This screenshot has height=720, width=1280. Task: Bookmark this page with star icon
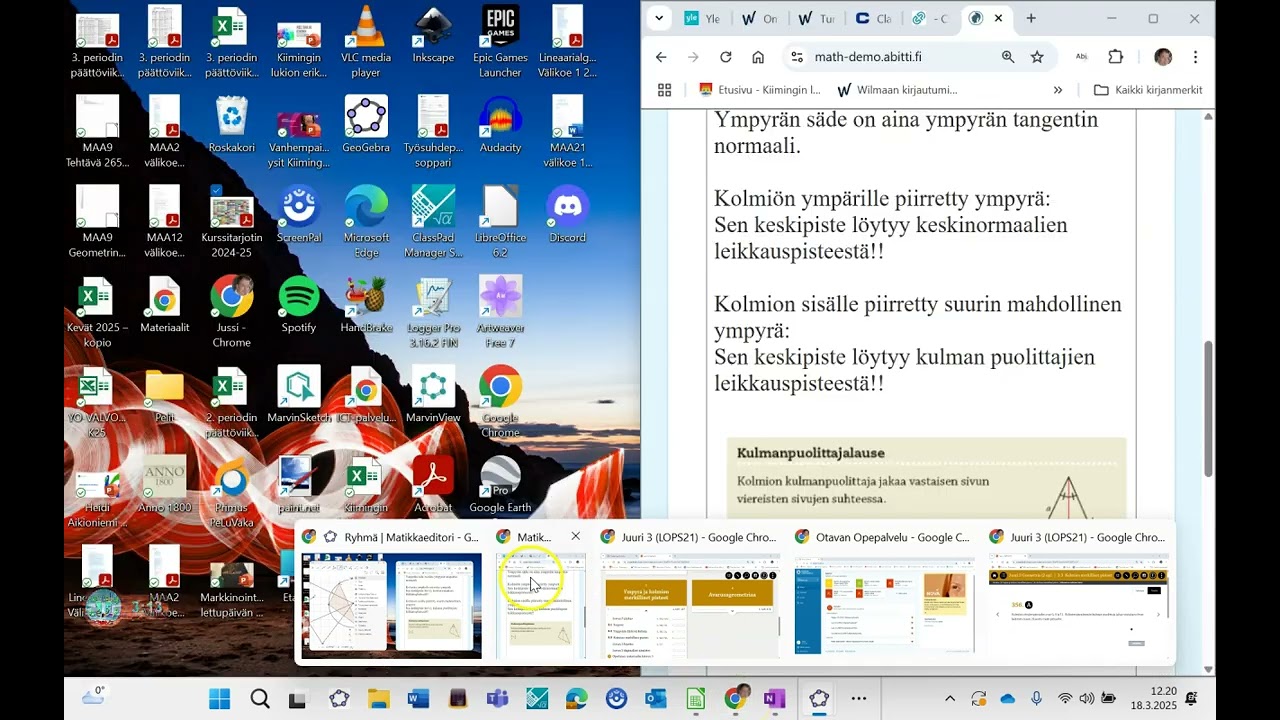pos(1037,57)
